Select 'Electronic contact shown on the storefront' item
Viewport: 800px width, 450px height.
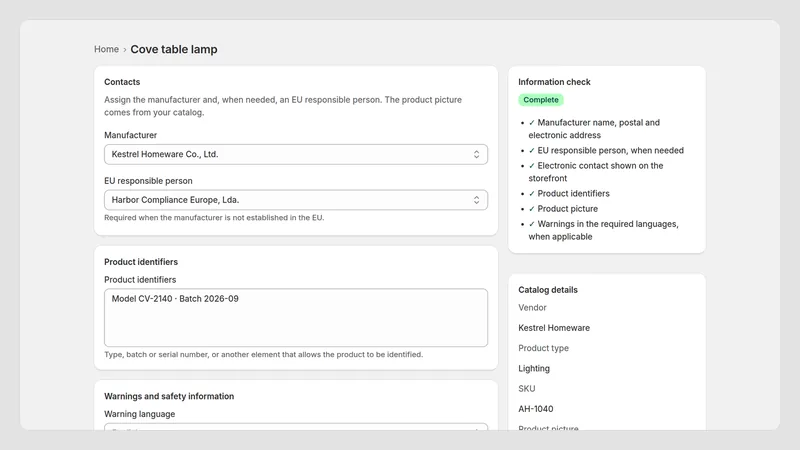tap(596, 172)
